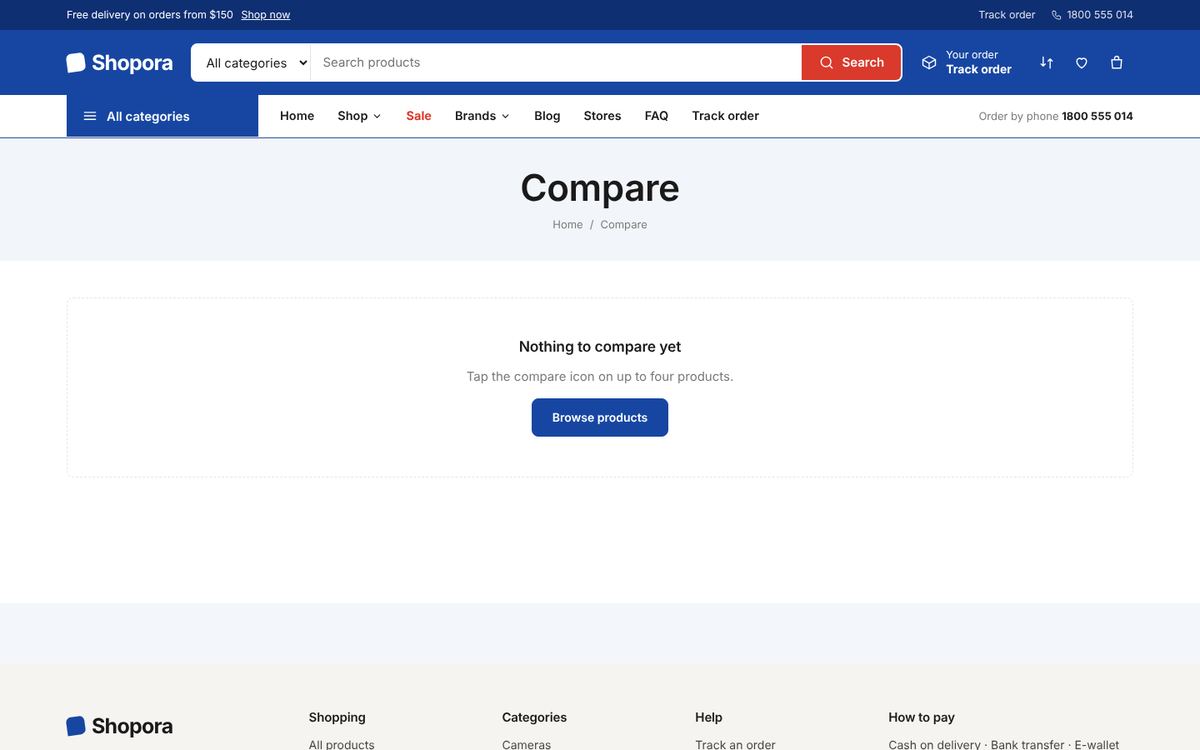Click inside the Search products field
Viewport: 1200px width, 750px height.
point(556,62)
